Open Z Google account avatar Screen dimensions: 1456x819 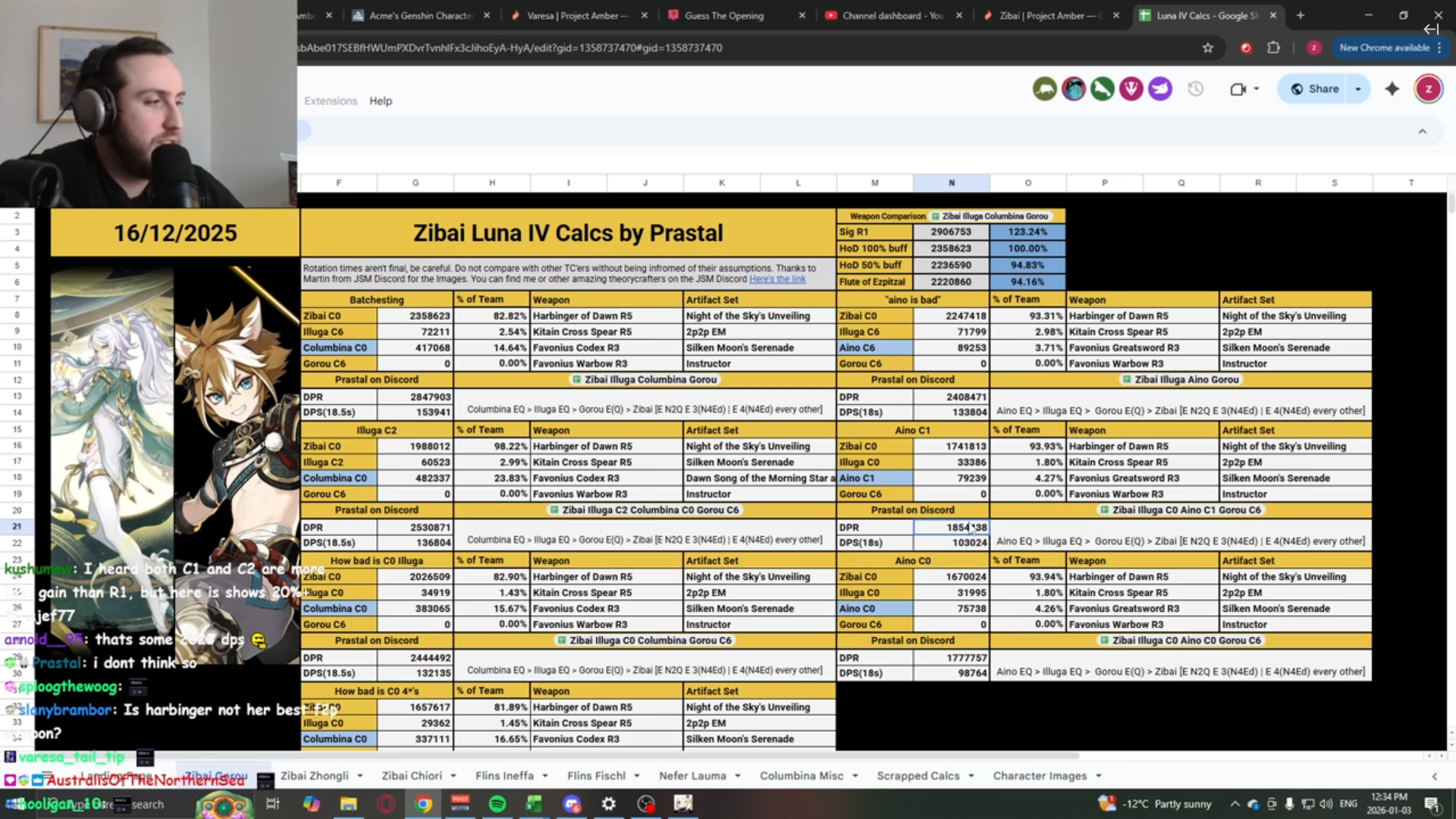click(x=1429, y=89)
